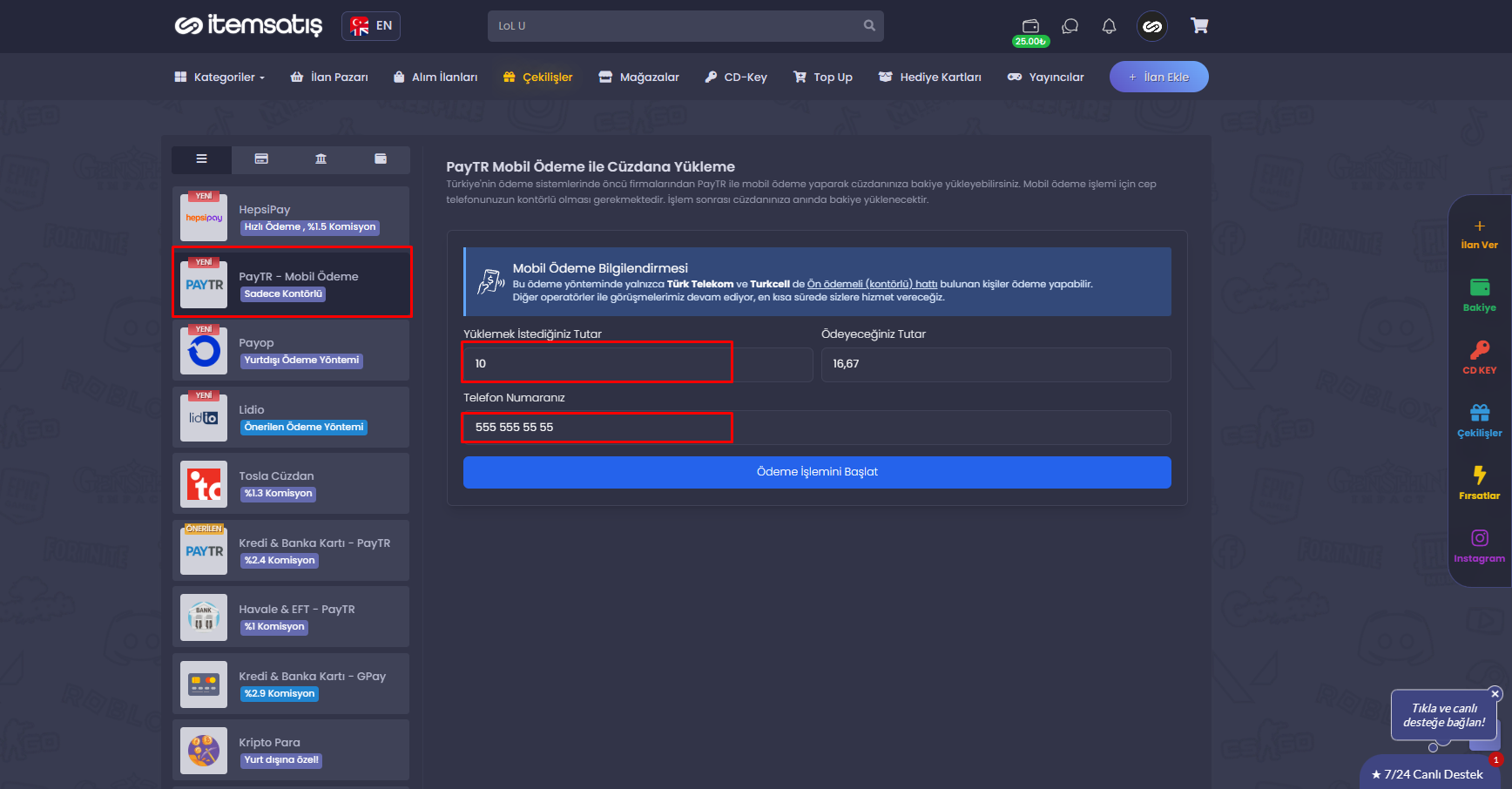This screenshot has width=1512, height=789.
Task: Click the Lidio logo thumbnail
Action: pos(204,418)
